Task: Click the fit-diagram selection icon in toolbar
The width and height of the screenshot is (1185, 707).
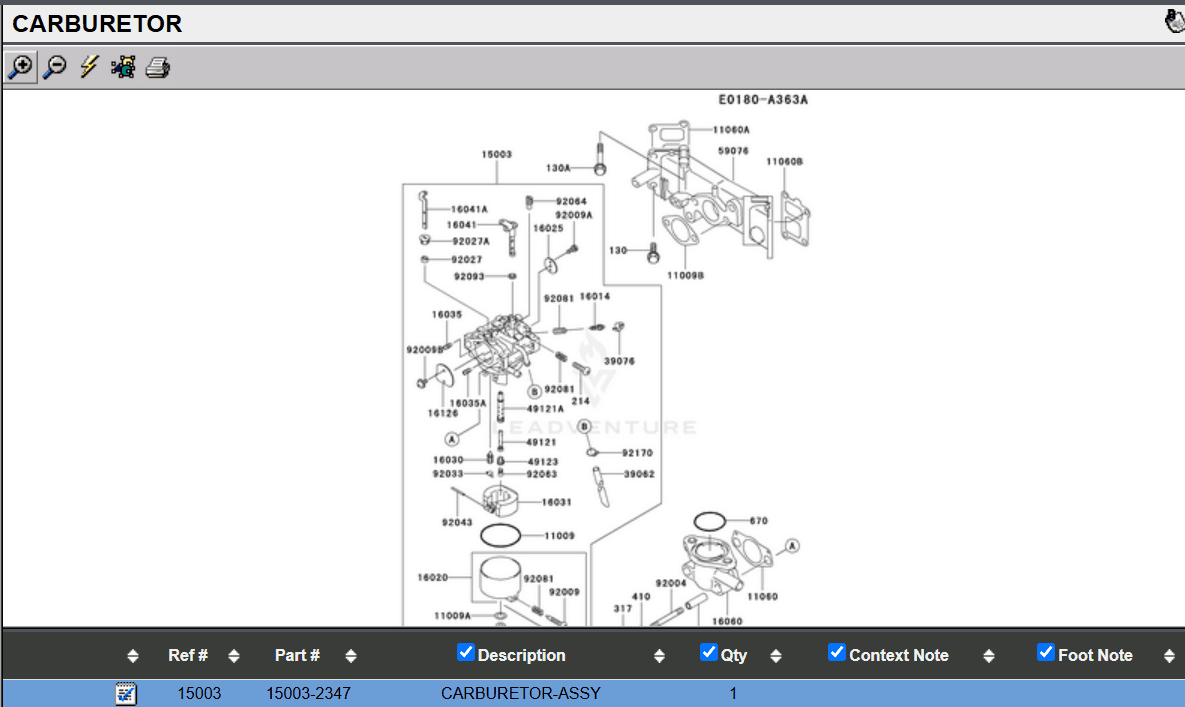Action: tap(123, 67)
